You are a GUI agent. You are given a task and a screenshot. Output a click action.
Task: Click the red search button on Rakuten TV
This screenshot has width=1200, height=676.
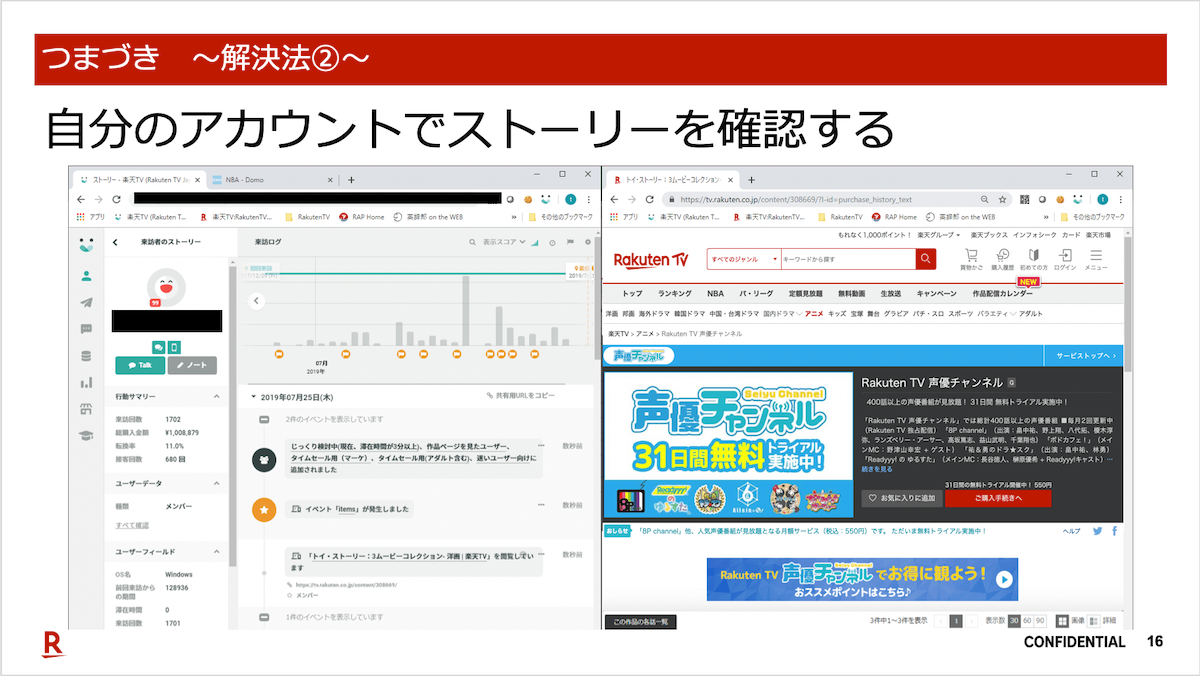pos(926,259)
